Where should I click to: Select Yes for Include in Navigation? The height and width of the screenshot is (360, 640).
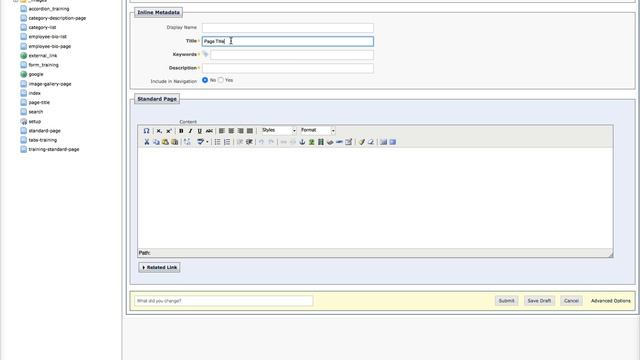(221, 80)
